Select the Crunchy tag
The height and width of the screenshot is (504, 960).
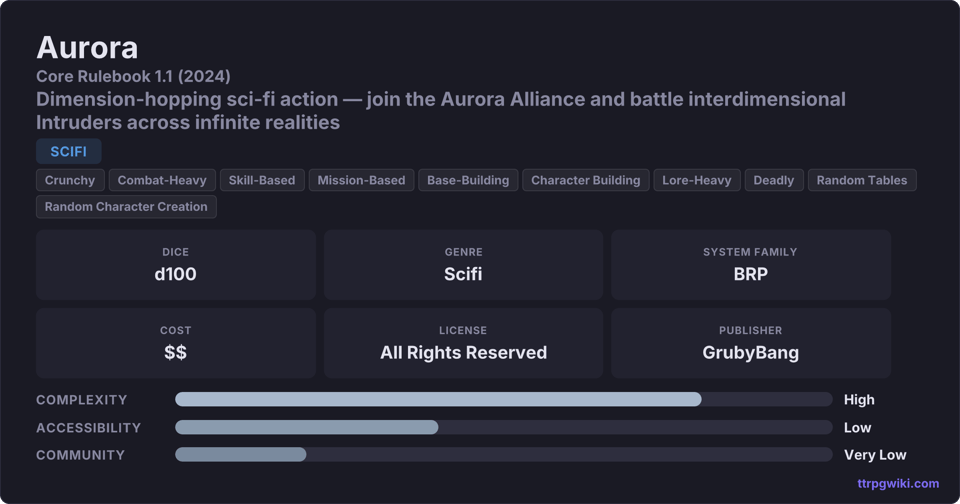point(70,180)
